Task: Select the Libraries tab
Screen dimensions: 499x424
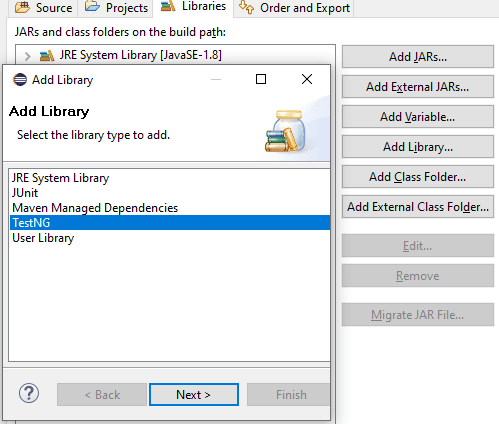Action: 193,6
